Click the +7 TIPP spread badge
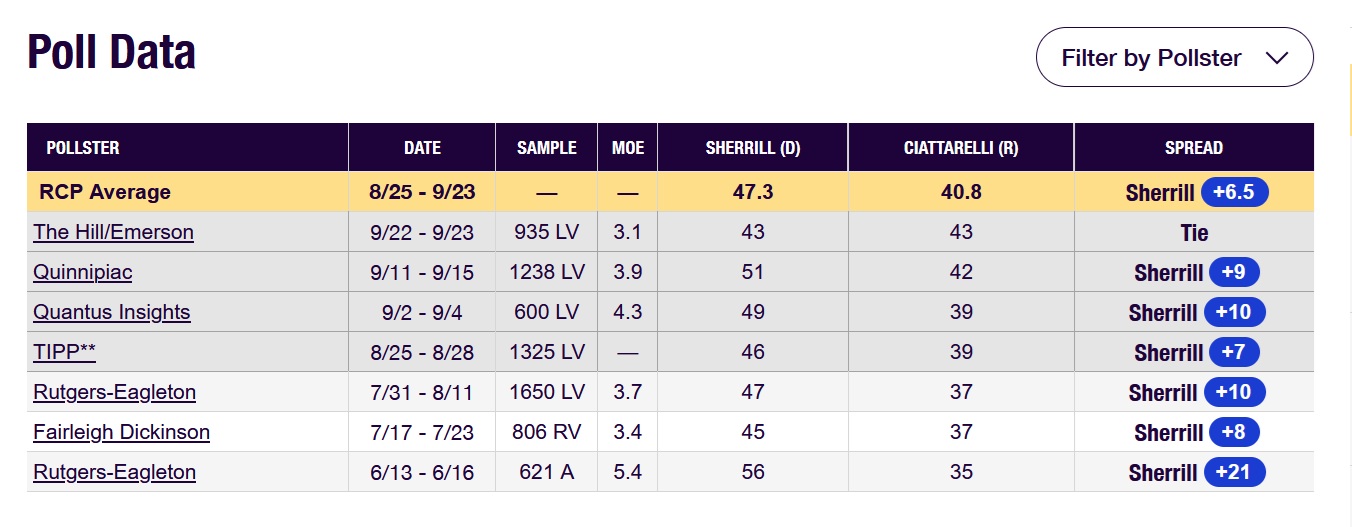1352x527 pixels. (x=1234, y=352)
